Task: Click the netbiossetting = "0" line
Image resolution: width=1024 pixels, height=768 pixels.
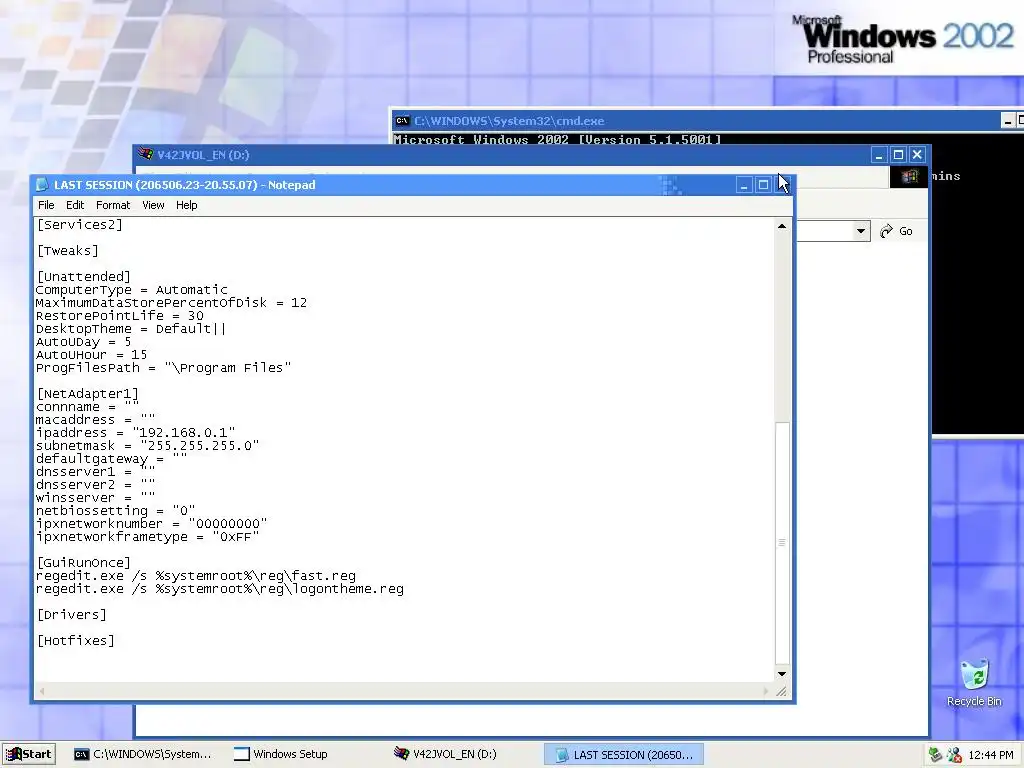Action: pyautogui.click(x=116, y=511)
